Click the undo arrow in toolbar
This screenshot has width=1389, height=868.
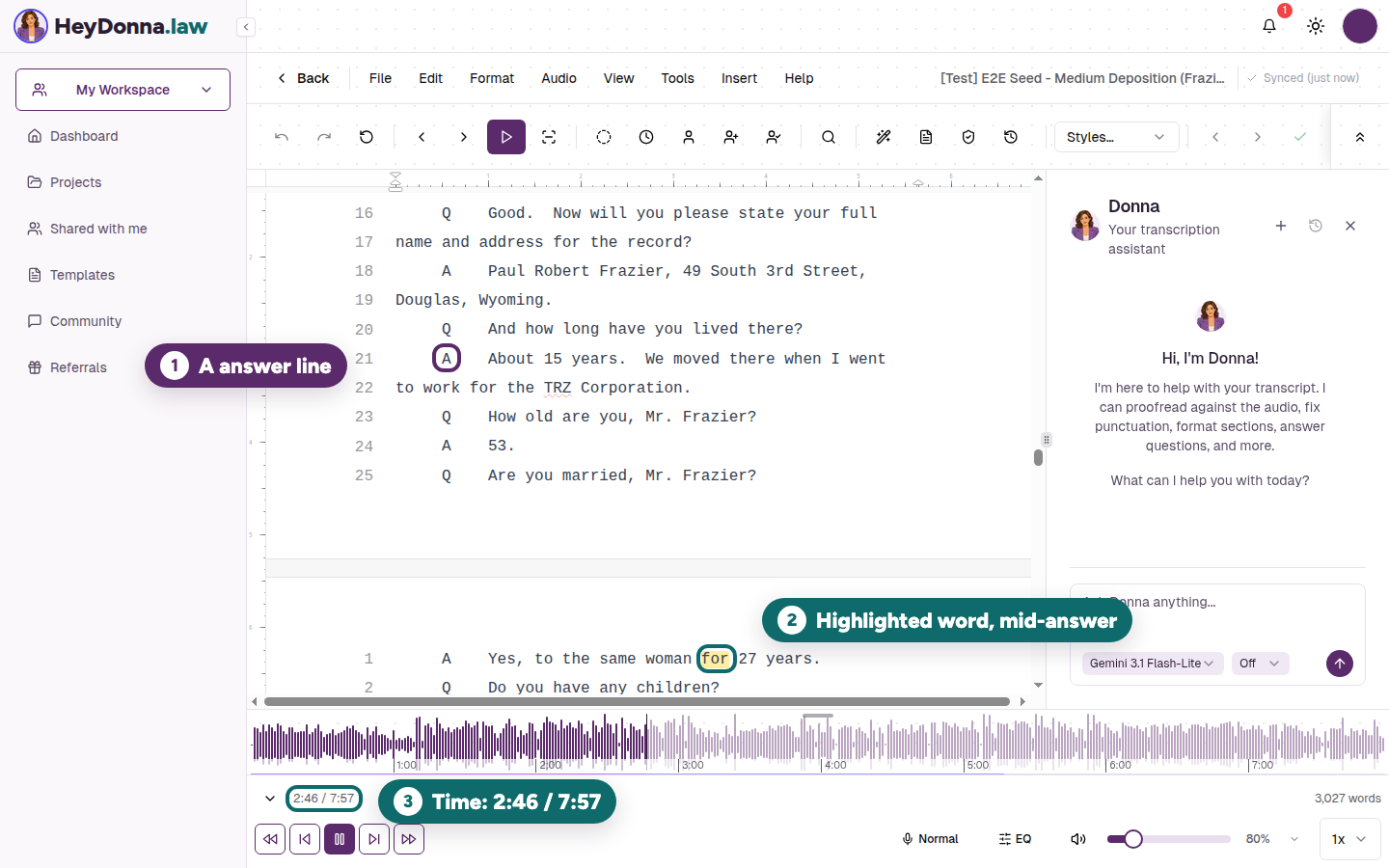282,137
